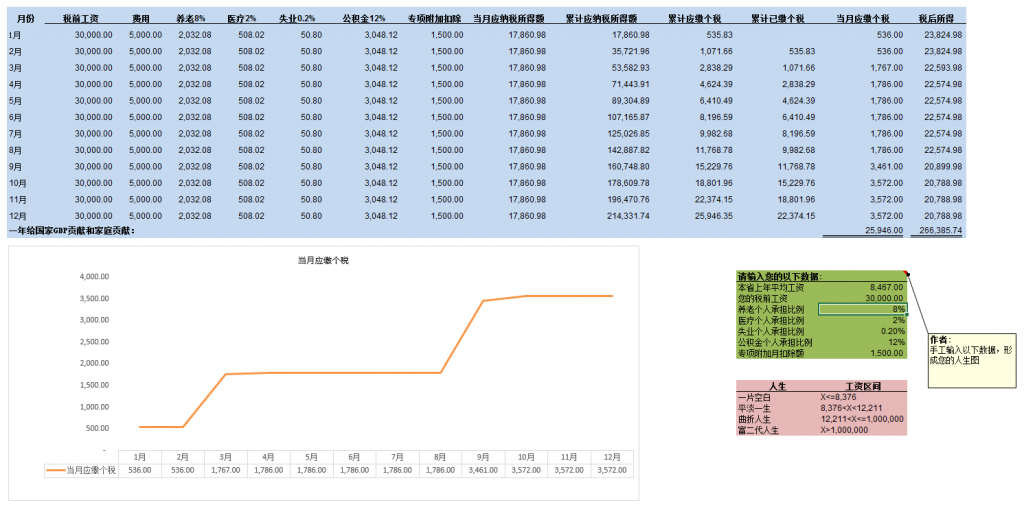Select the 税后所得 column header
Image resolution: width=1024 pixels, height=509 pixels.
[936, 19]
